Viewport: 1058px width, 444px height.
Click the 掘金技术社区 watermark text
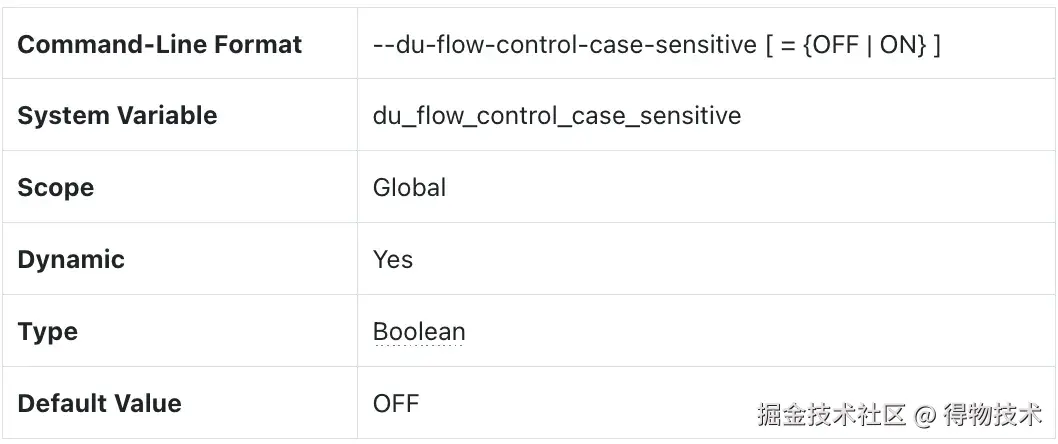click(x=831, y=413)
